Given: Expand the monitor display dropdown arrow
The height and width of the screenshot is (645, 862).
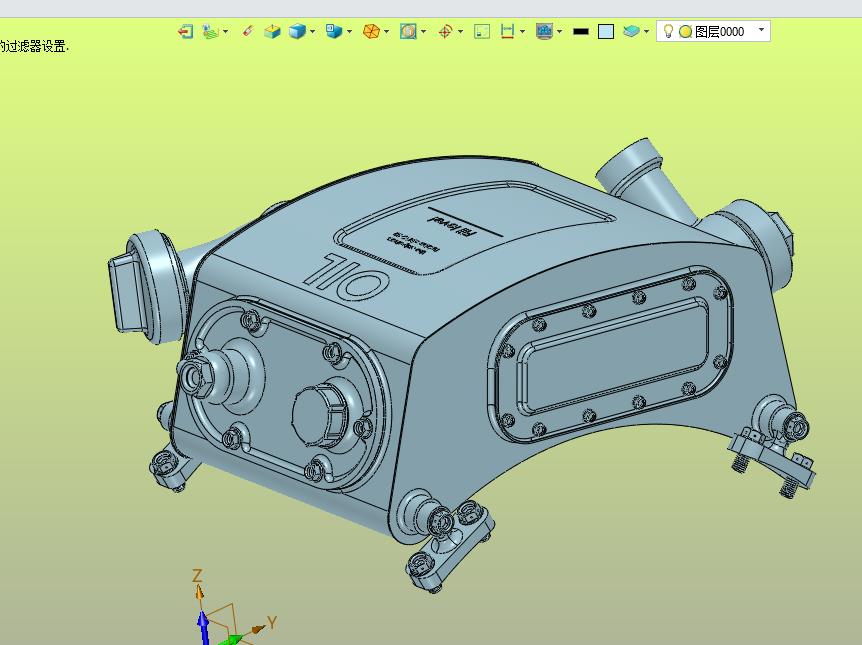Looking at the screenshot, I should coord(560,31).
